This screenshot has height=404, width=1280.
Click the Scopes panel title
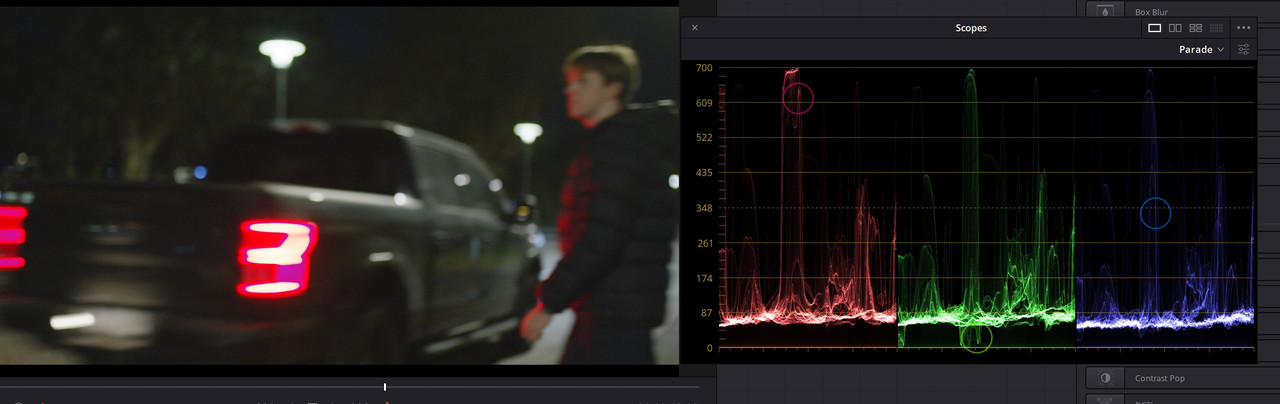970,28
